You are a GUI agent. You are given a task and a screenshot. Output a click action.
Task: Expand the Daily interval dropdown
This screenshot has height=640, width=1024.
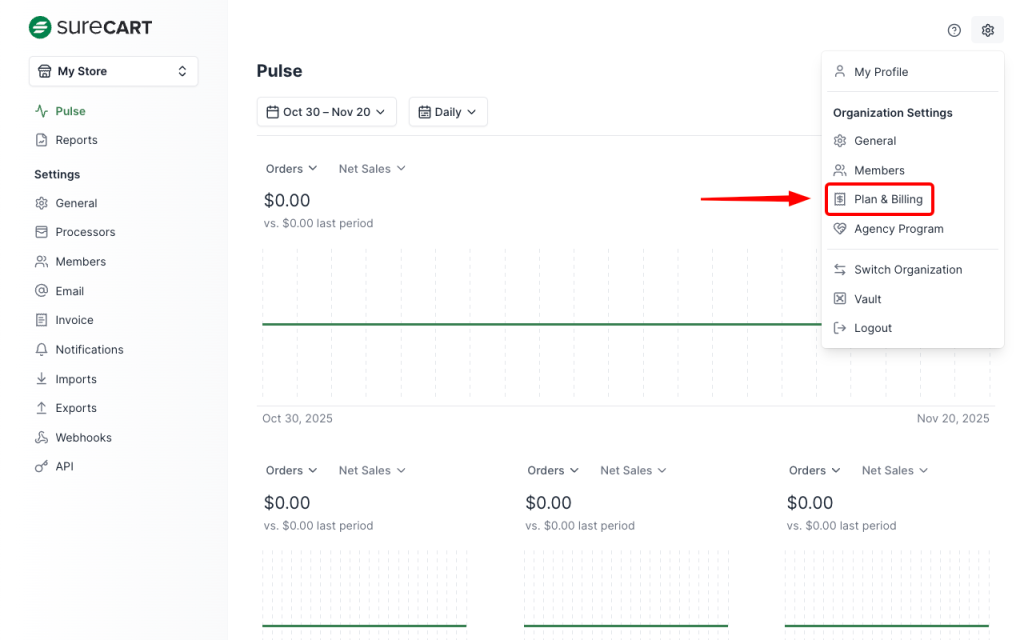448,112
